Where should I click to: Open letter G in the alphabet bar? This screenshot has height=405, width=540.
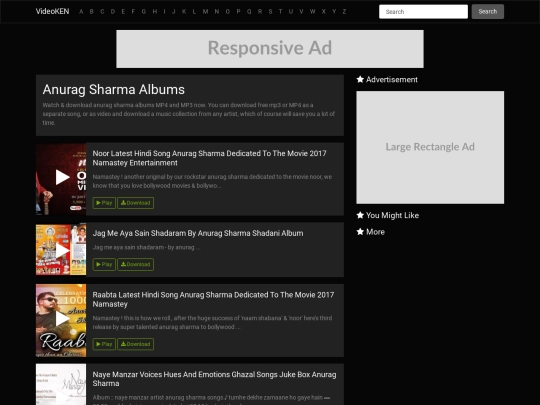[144, 11]
